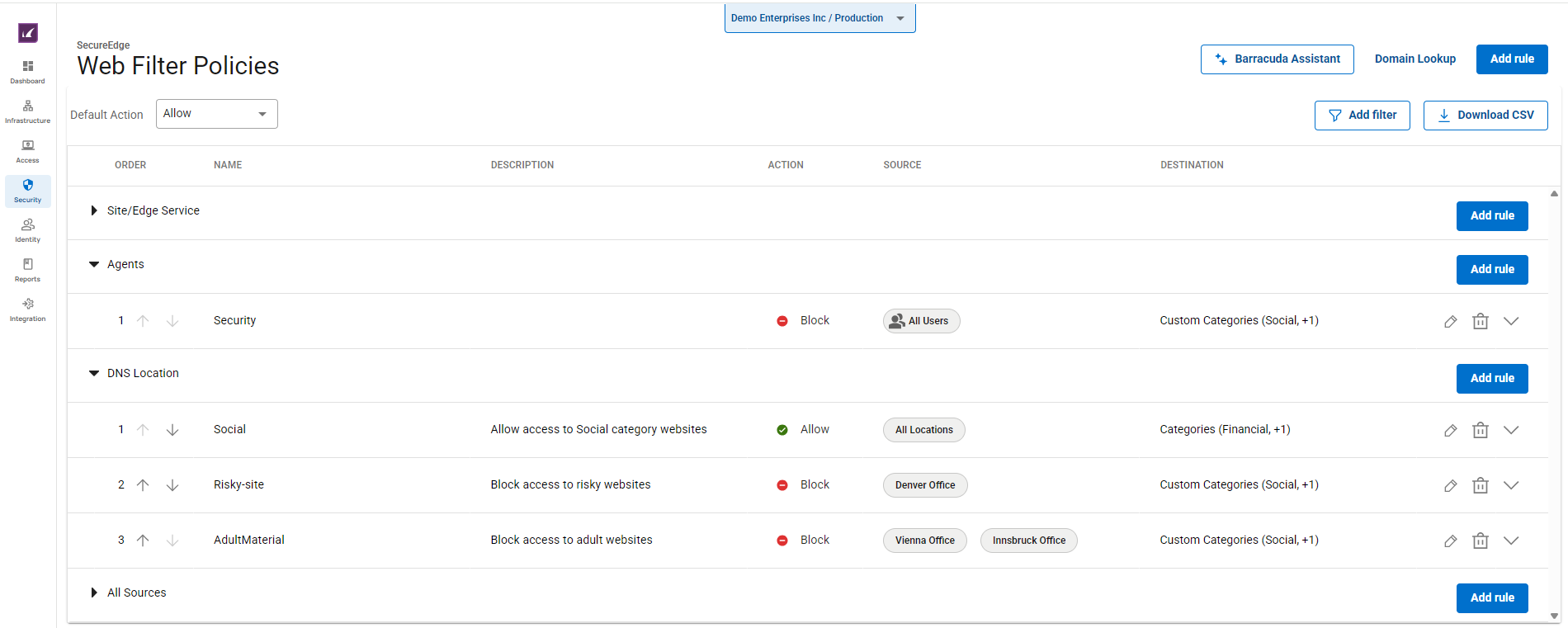Open the Domain Lookup link
Viewport: 1568px width, 628px height.
pos(1415,59)
